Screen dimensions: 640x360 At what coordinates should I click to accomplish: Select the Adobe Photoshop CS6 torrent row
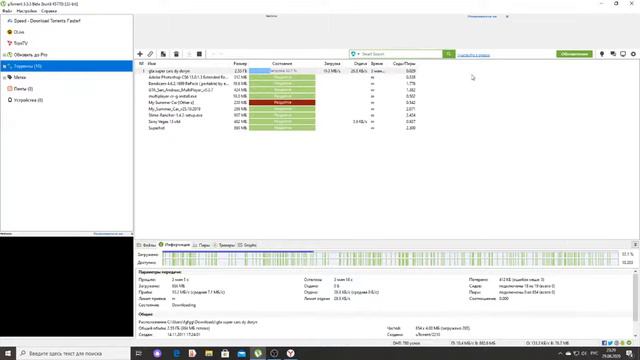[x=277, y=77]
